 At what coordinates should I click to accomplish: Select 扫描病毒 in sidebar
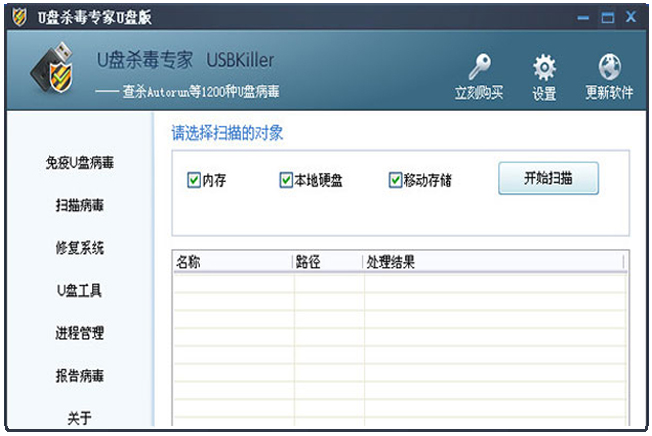click(80, 205)
